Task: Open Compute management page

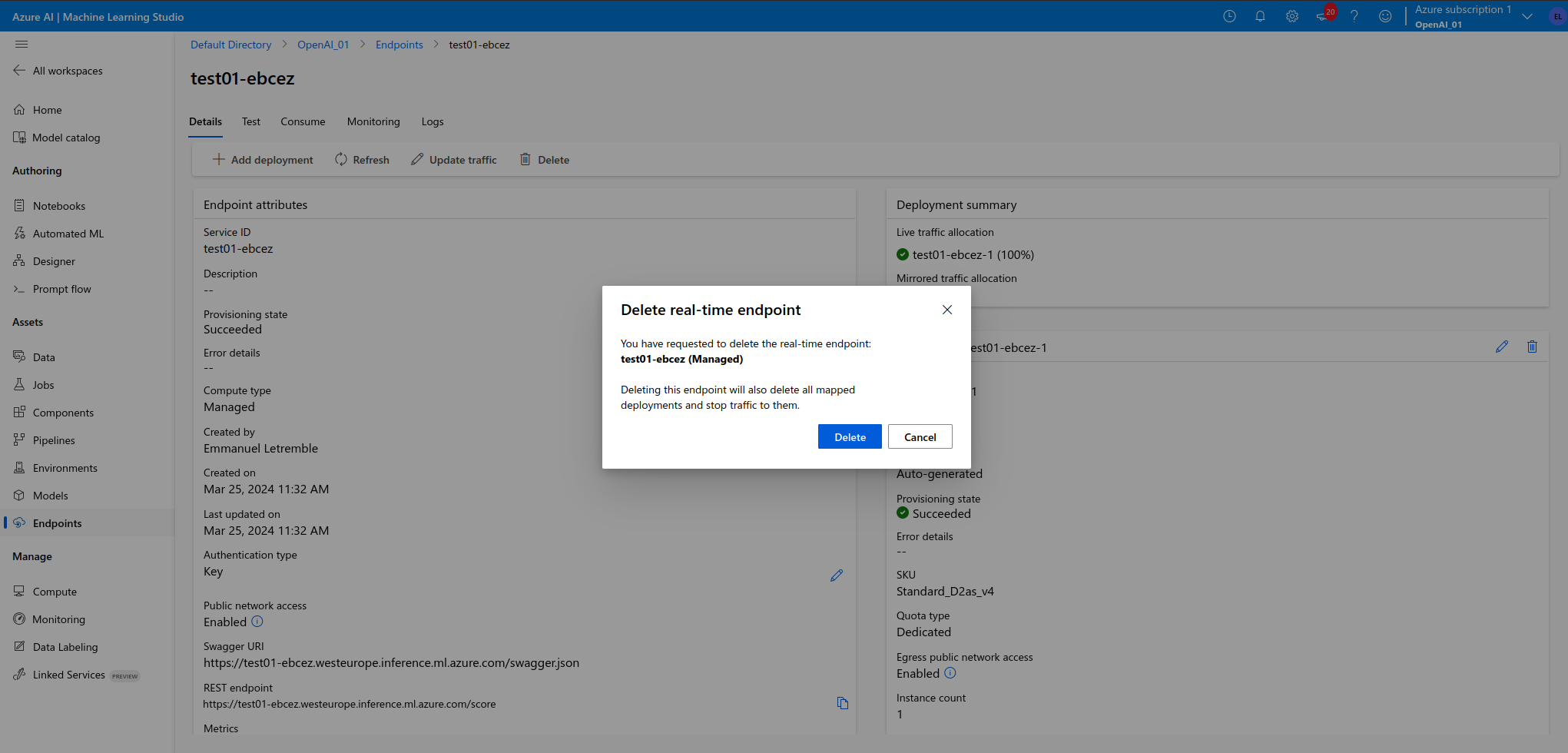Action: tap(45, 592)
